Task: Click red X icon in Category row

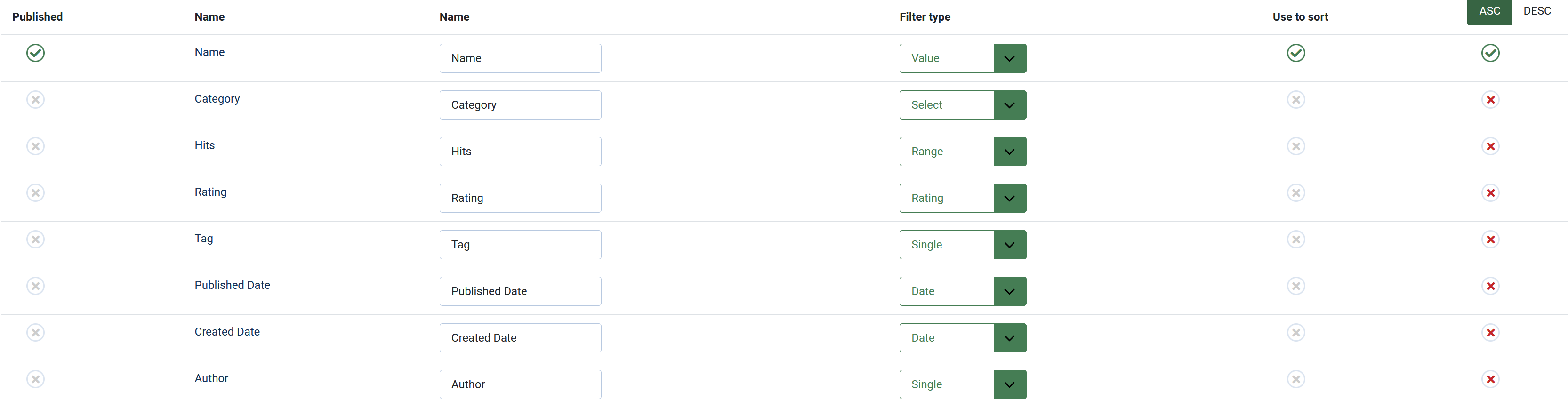Action: [x=1490, y=100]
